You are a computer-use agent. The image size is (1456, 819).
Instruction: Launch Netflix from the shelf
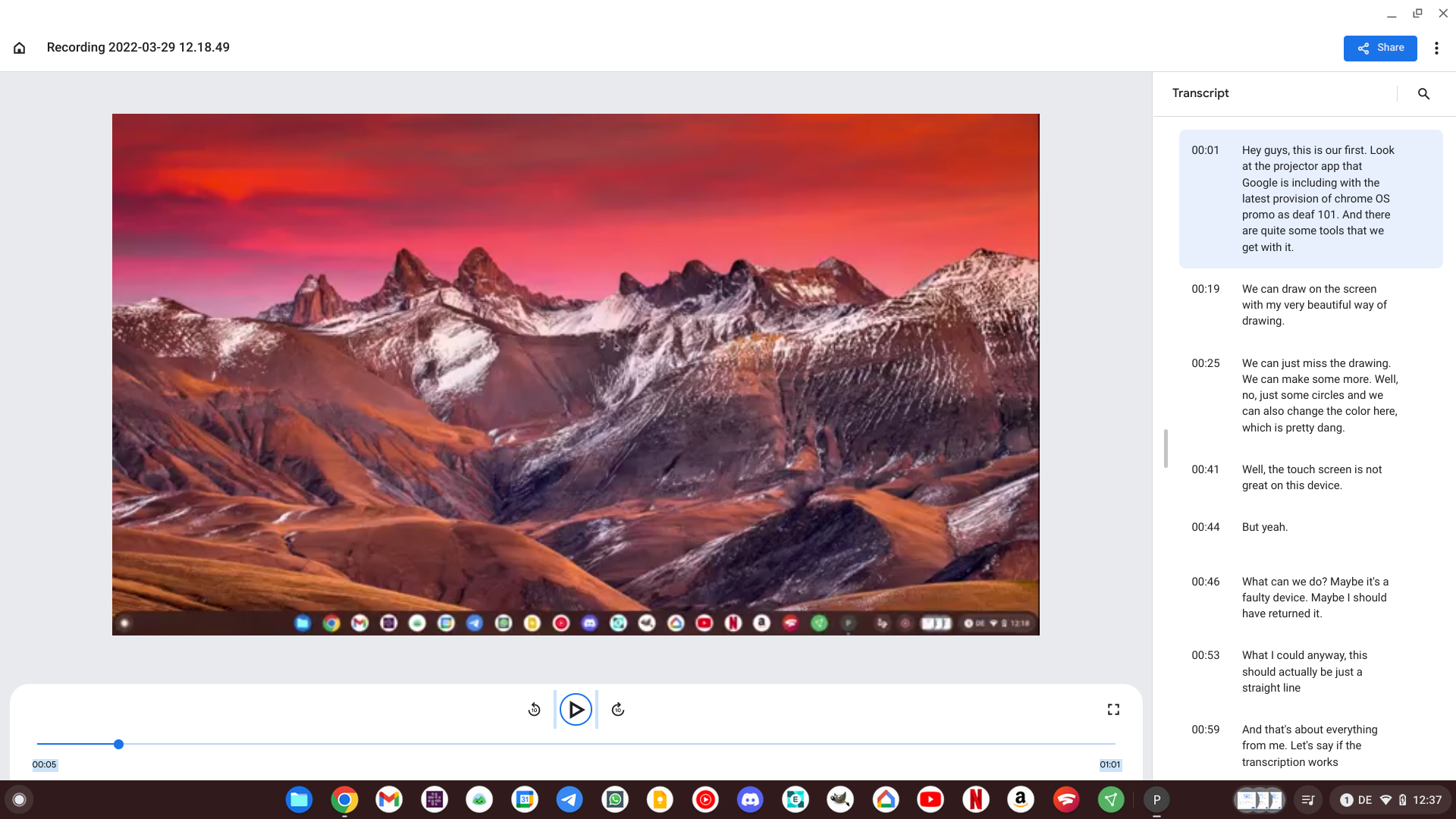click(x=976, y=799)
